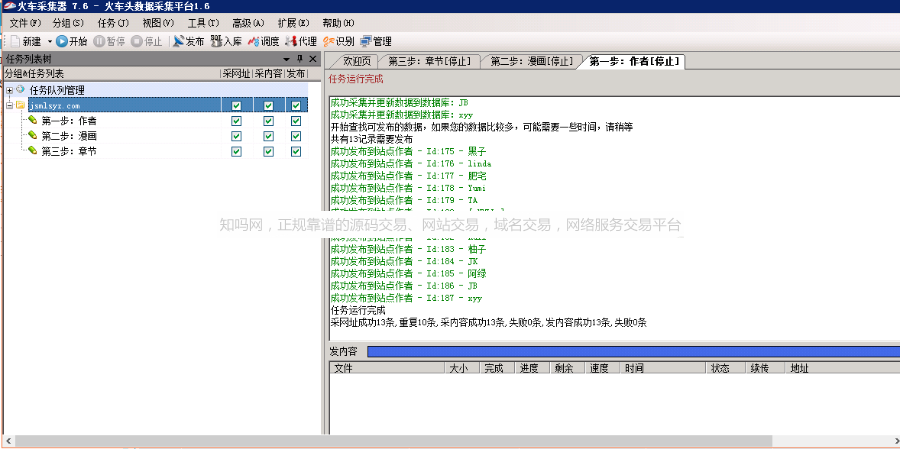Open the 发布 publish tool
Viewport: 900px width, 449px height.
(x=189, y=41)
